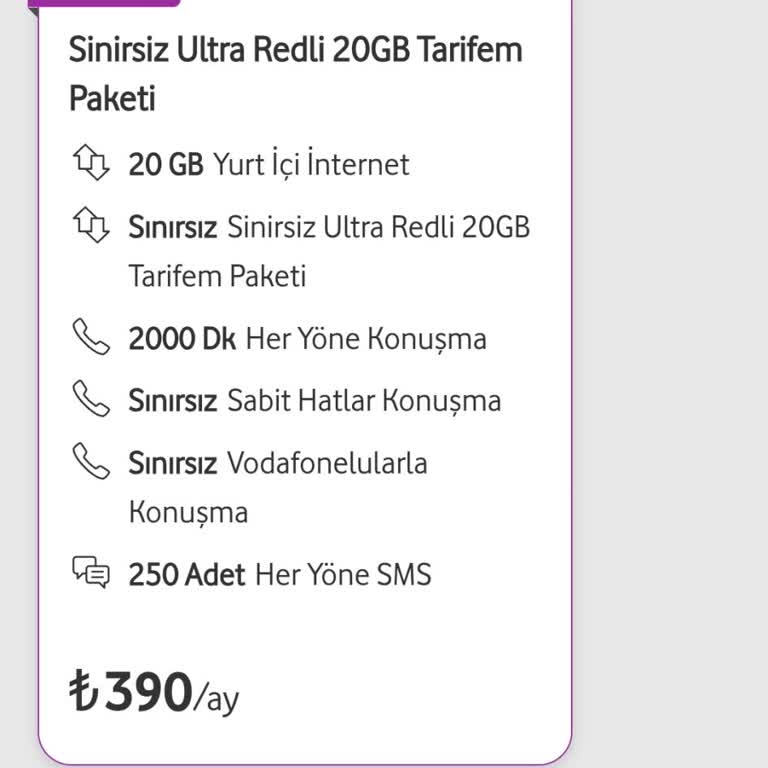Click the data icon beside Sınırsız Ultra Redli line
This screenshot has width=768, height=768.
[91, 225]
